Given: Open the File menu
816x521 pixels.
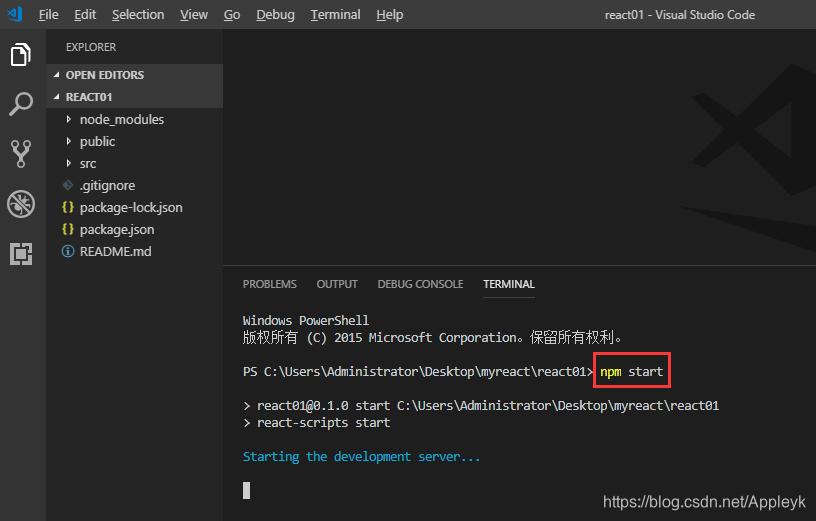Looking at the screenshot, I should pyautogui.click(x=48, y=15).
